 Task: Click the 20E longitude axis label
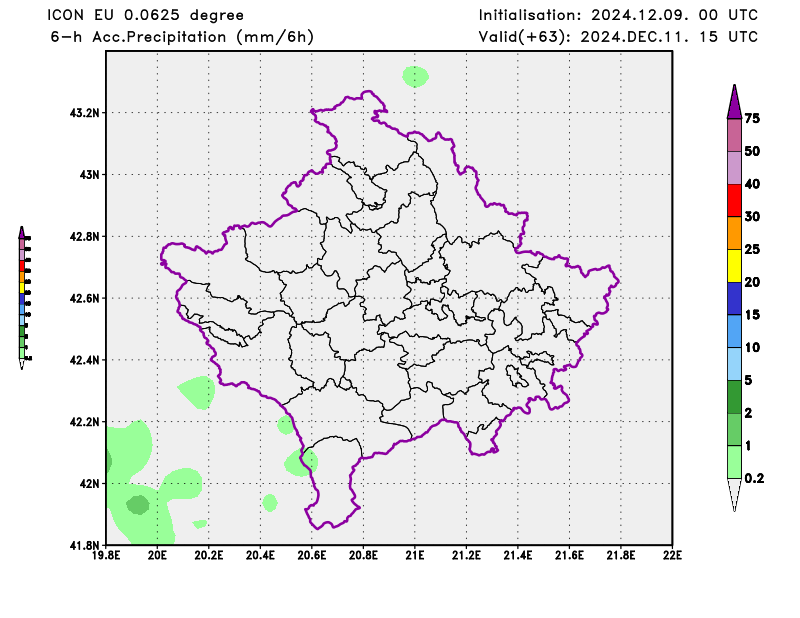point(157,555)
